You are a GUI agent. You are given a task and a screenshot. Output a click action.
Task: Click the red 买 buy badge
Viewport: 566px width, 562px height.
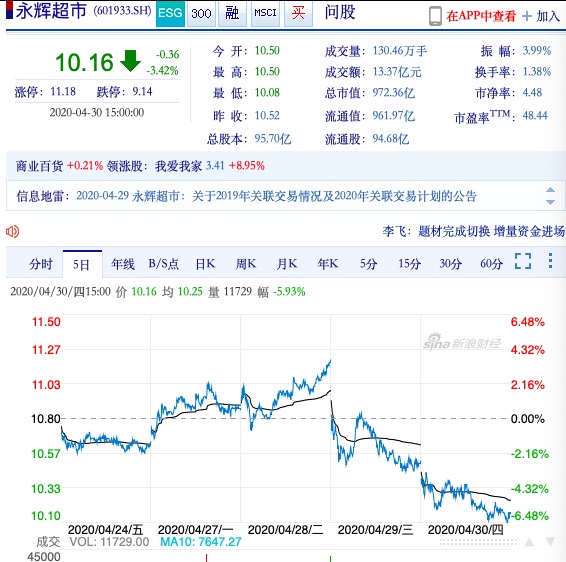[298, 14]
